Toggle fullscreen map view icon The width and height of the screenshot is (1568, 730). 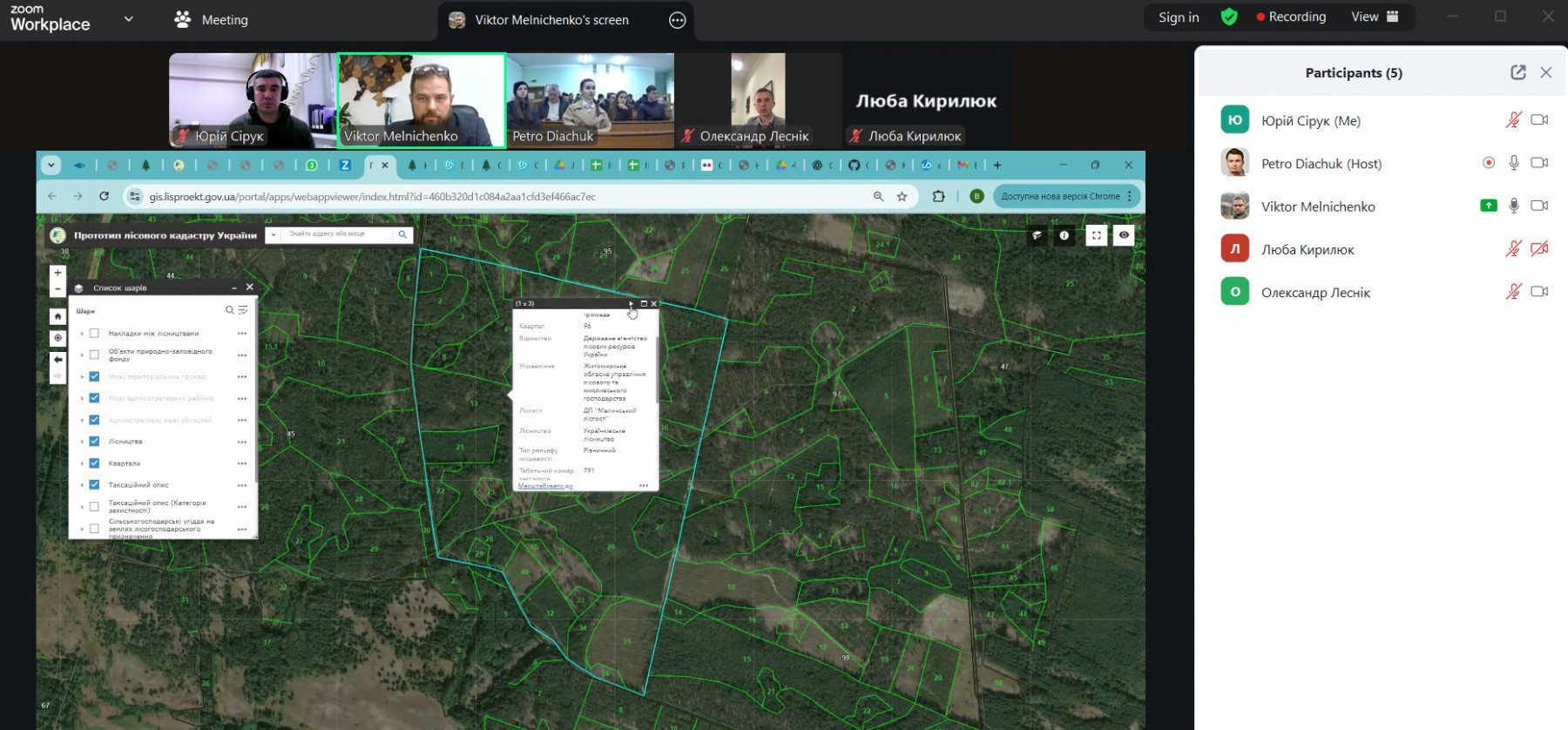click(1096, 235)
